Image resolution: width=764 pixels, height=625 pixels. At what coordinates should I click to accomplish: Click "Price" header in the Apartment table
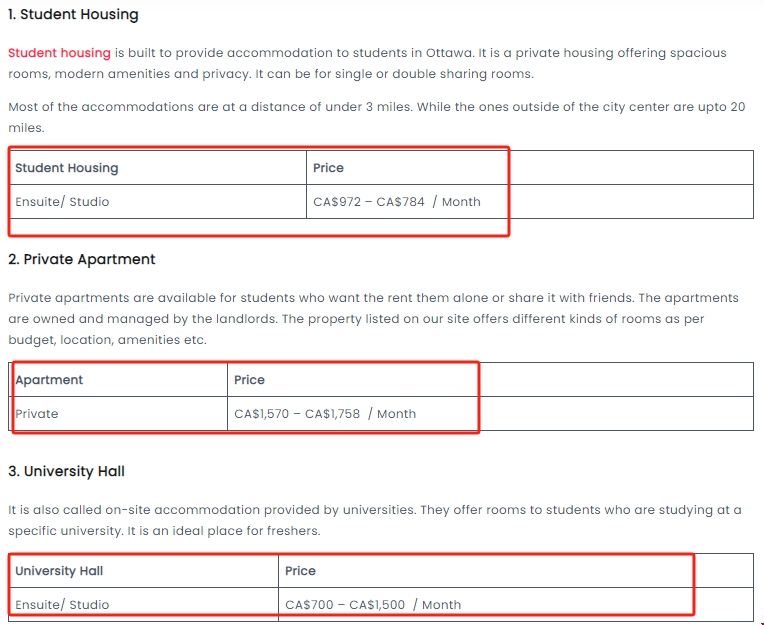coord(250,380)
